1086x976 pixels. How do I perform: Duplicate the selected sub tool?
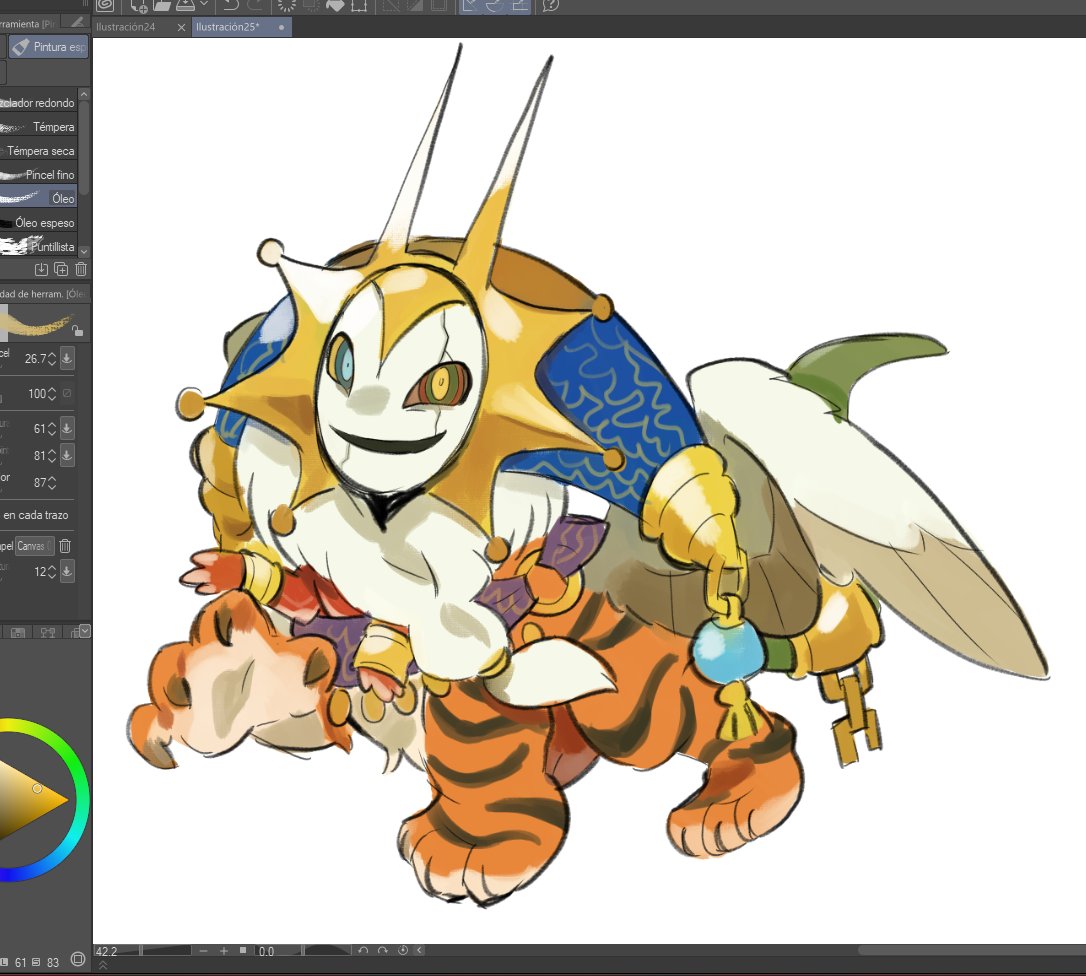pos(61,269)
